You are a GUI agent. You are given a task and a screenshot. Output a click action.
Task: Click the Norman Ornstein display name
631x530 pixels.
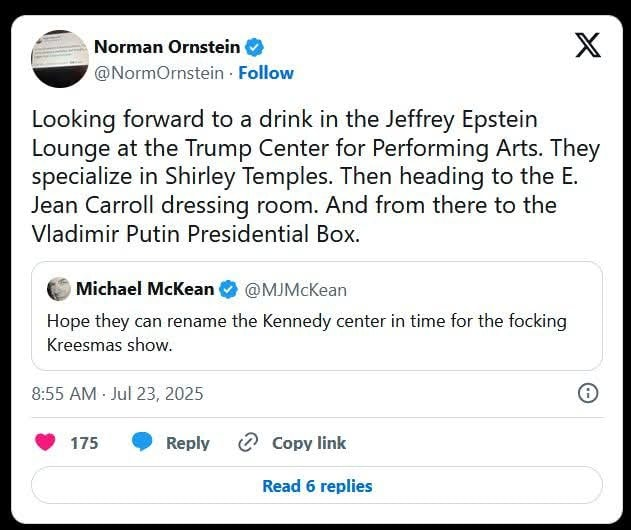pyautogui.click(x=168, y=47)
